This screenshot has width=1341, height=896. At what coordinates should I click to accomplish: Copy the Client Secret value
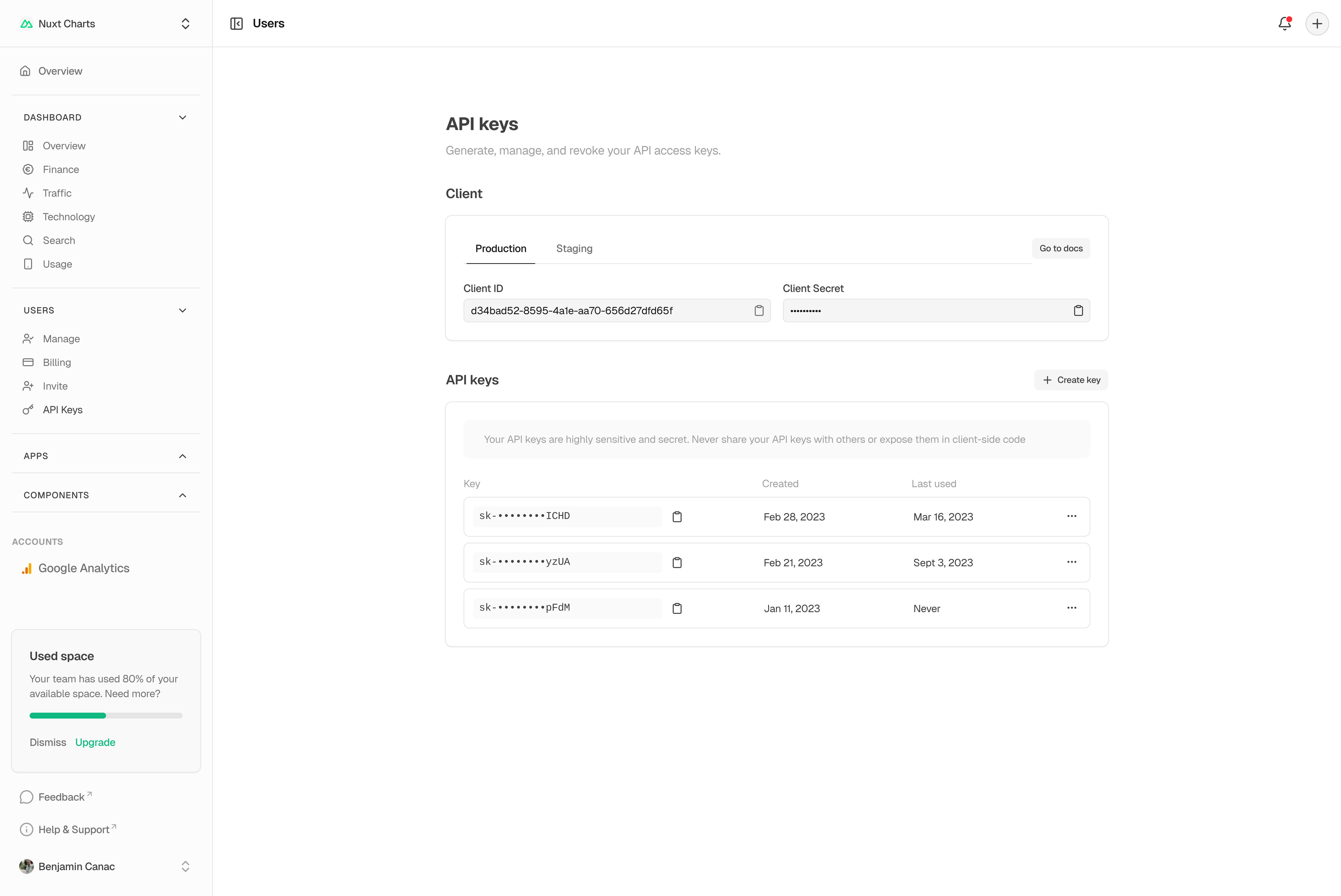coord(1078,310)
